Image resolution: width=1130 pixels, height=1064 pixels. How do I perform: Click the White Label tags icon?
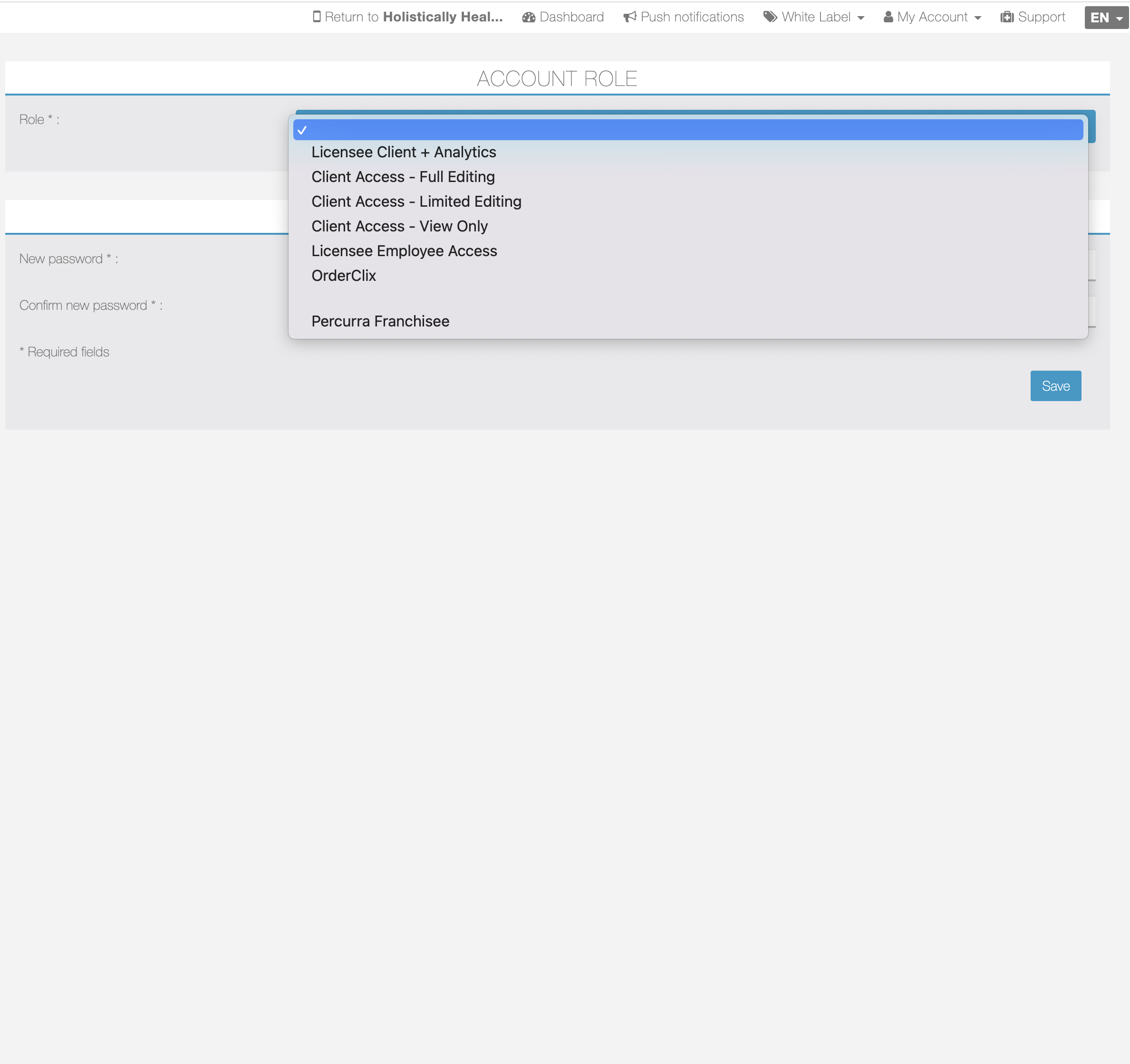click(770, 17)
